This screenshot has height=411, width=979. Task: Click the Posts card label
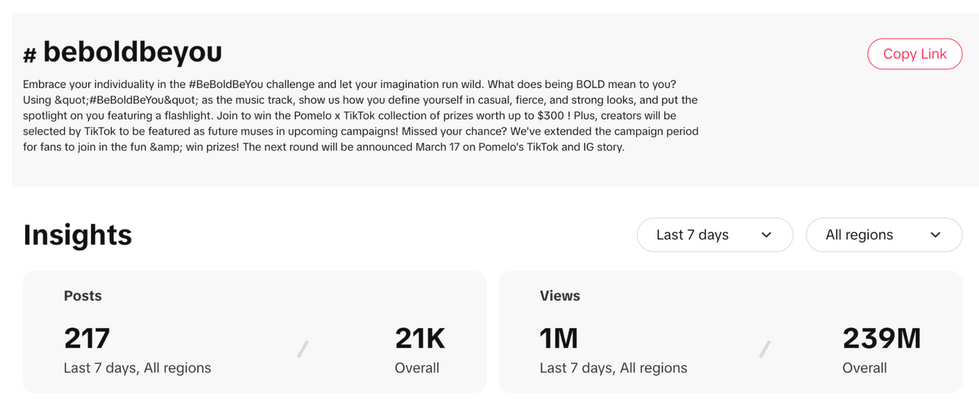click(83, 296)
